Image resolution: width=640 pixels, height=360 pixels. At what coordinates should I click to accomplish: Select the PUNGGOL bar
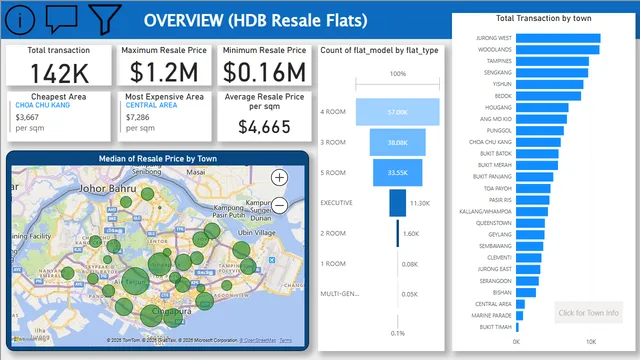[x=540, y=131]
